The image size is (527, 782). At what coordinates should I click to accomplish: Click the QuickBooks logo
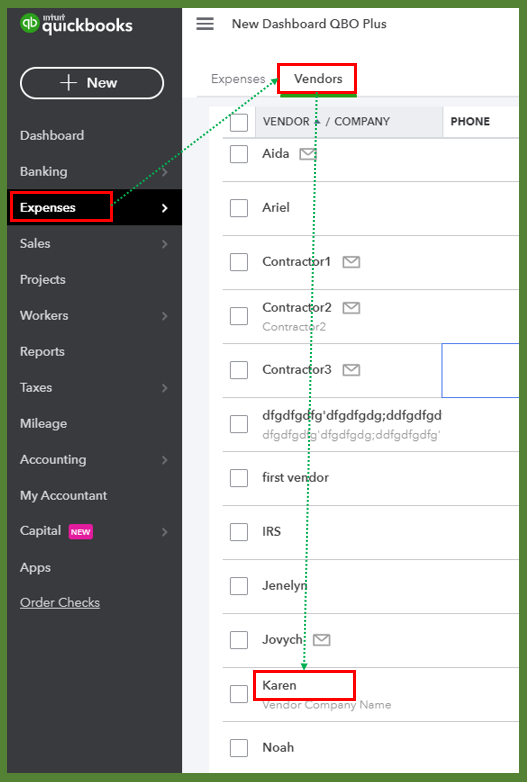click(x=76, y=24)
